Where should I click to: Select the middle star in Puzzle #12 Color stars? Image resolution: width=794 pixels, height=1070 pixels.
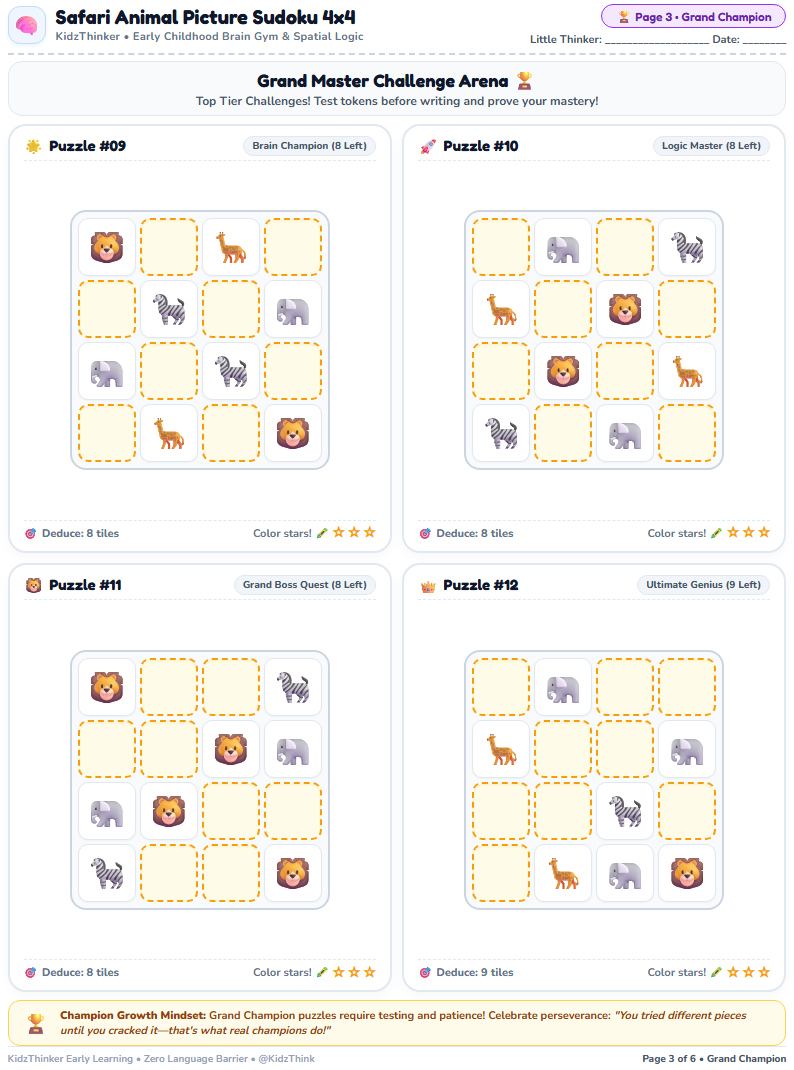click(x=748, y=972)
